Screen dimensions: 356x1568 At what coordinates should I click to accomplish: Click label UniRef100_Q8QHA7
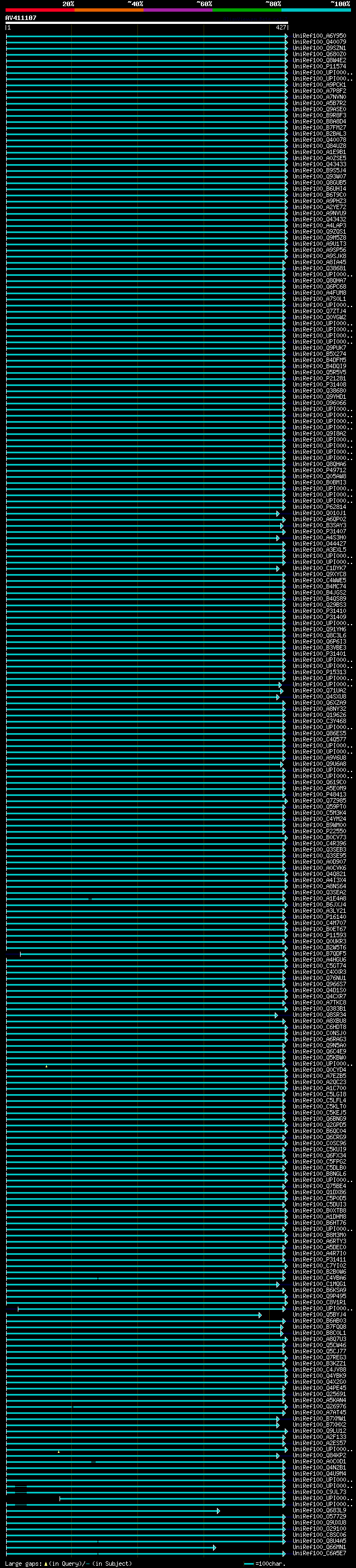click(x=319, y=280)
